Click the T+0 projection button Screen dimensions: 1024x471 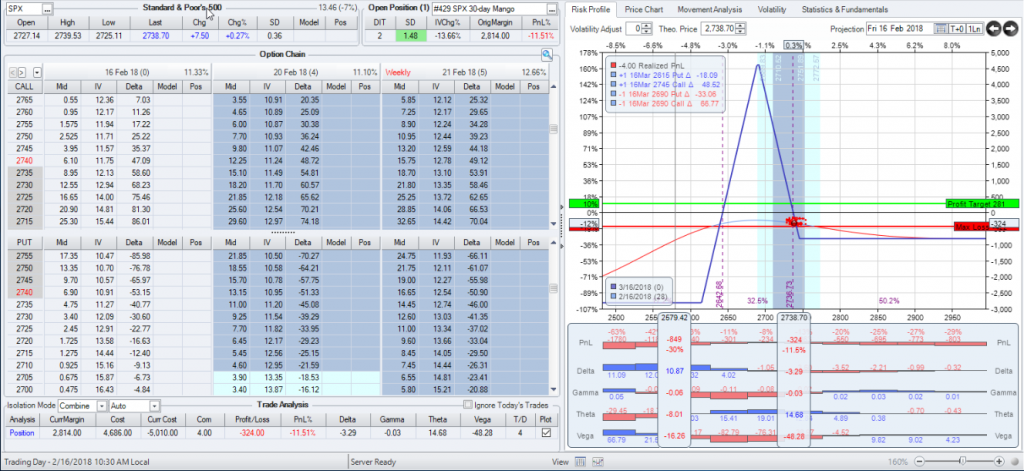tap(956, 29)
